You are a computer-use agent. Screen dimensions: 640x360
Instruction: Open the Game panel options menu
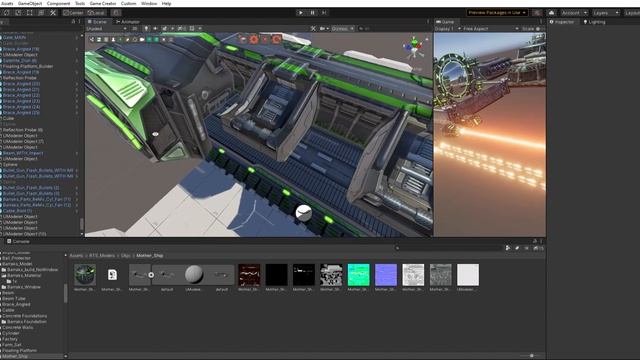pyautogui.click(x=541, y=22)
